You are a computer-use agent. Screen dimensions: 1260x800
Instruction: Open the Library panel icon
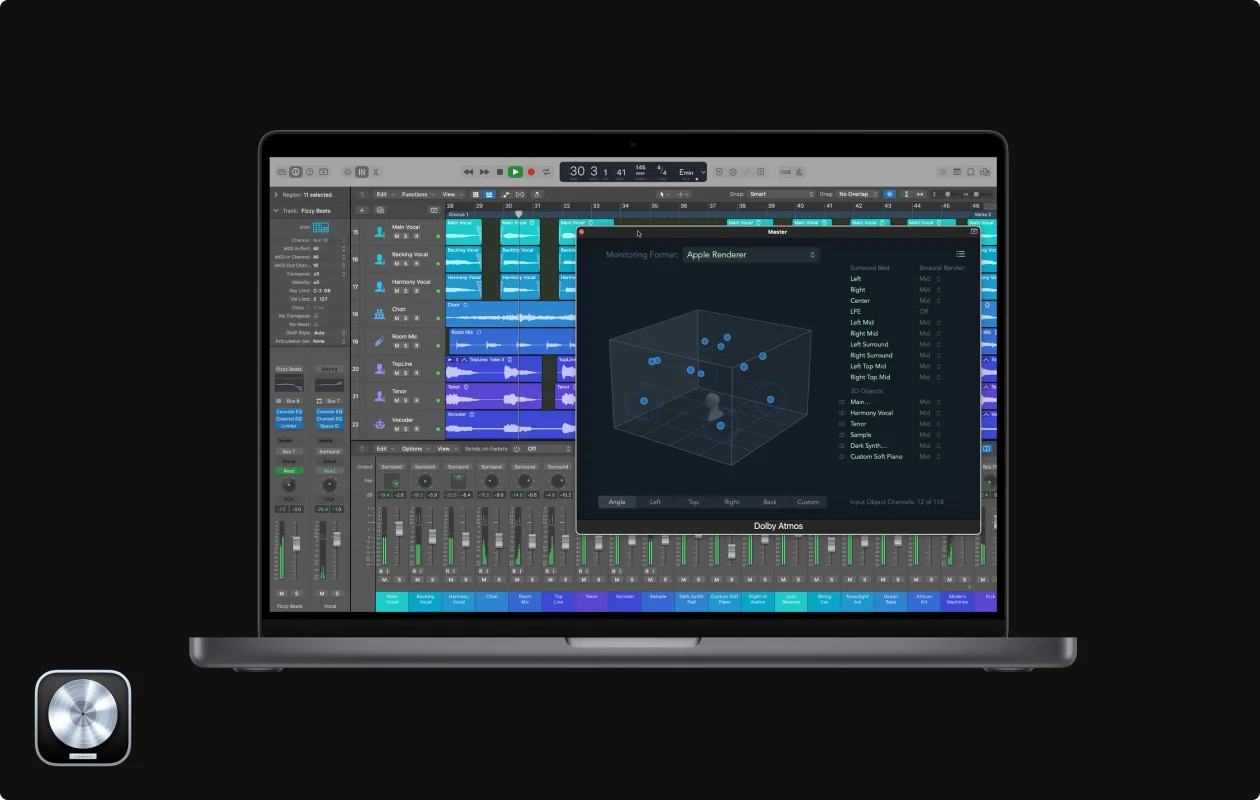click(x=282, y=172)
